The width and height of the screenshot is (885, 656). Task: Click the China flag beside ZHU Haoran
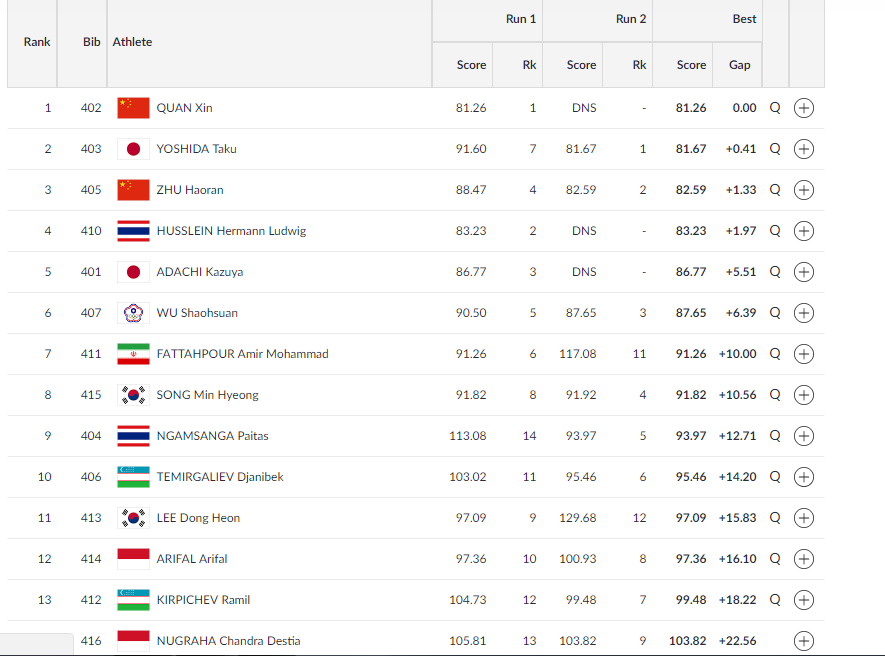point(133,190)
